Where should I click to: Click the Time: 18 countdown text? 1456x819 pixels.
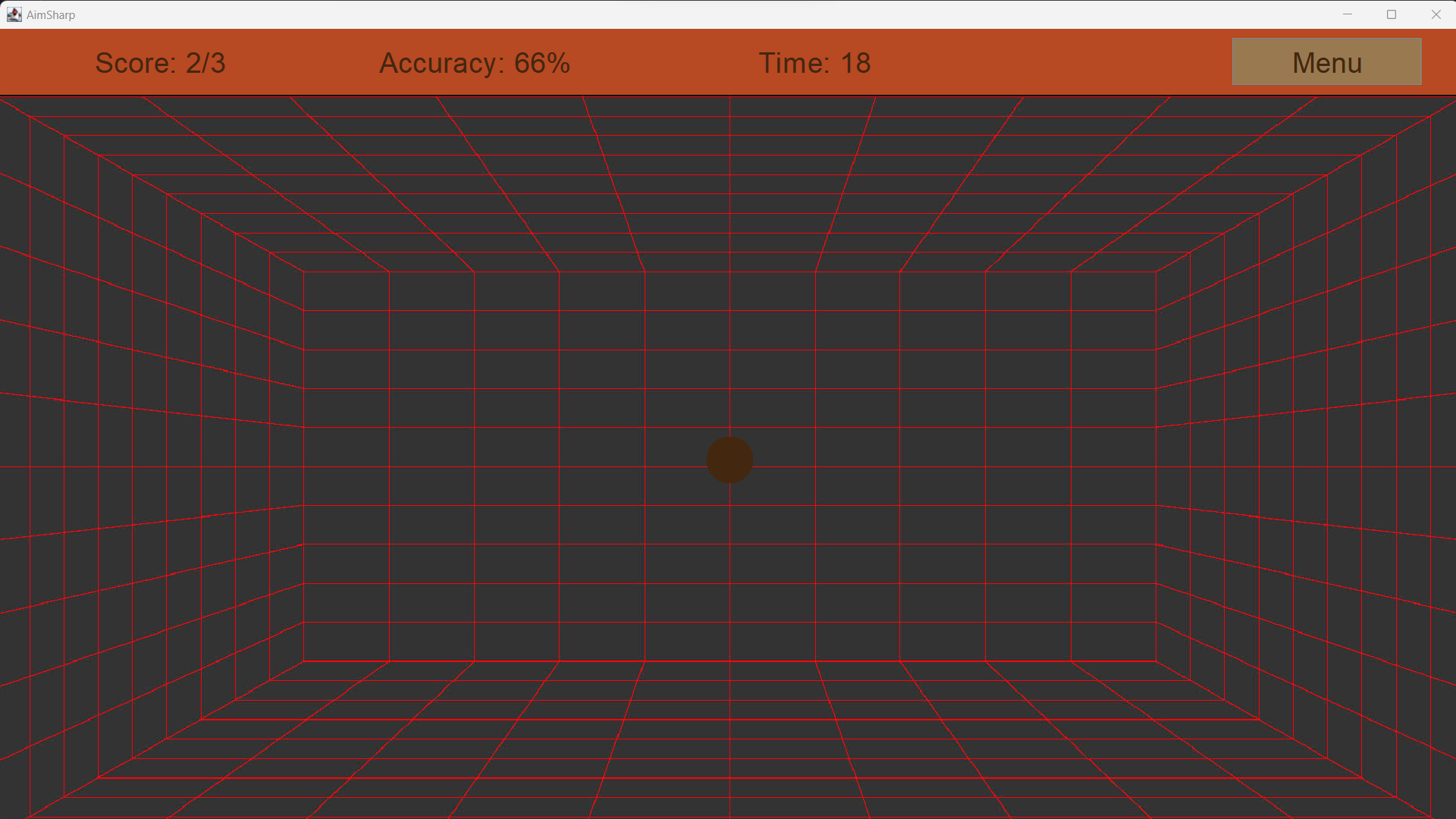tap(814, 63)
